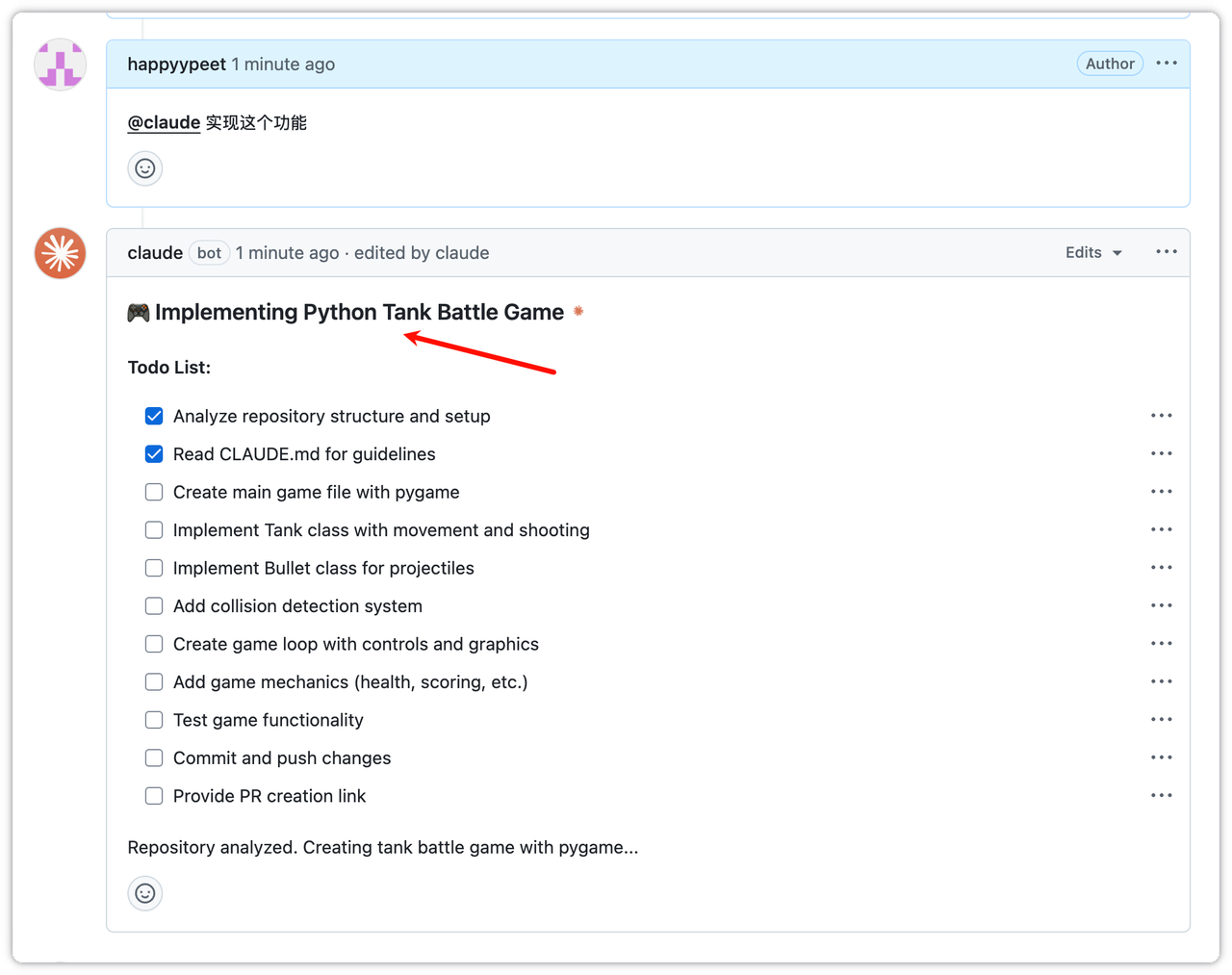
Task: Click happyypeet's pixelated avatar icon
Action: (x=61, y=64)
